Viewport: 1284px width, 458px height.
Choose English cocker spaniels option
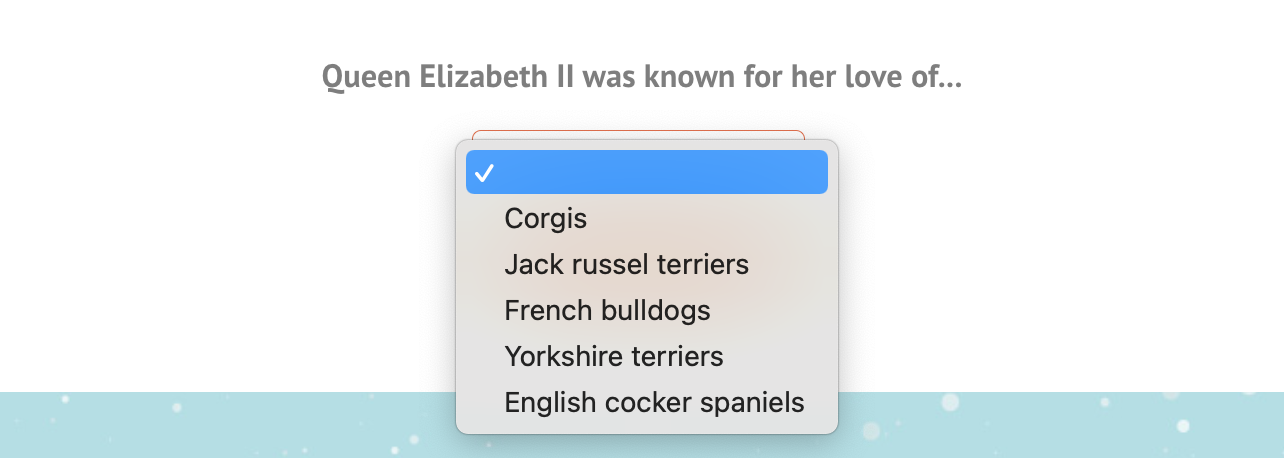point(647,403)
